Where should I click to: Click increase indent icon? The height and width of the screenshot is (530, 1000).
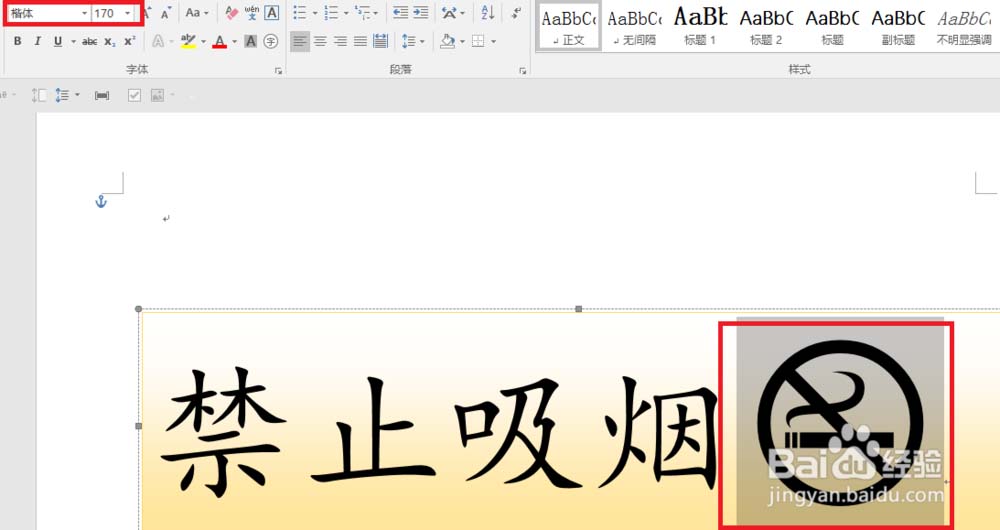[420, 13]
